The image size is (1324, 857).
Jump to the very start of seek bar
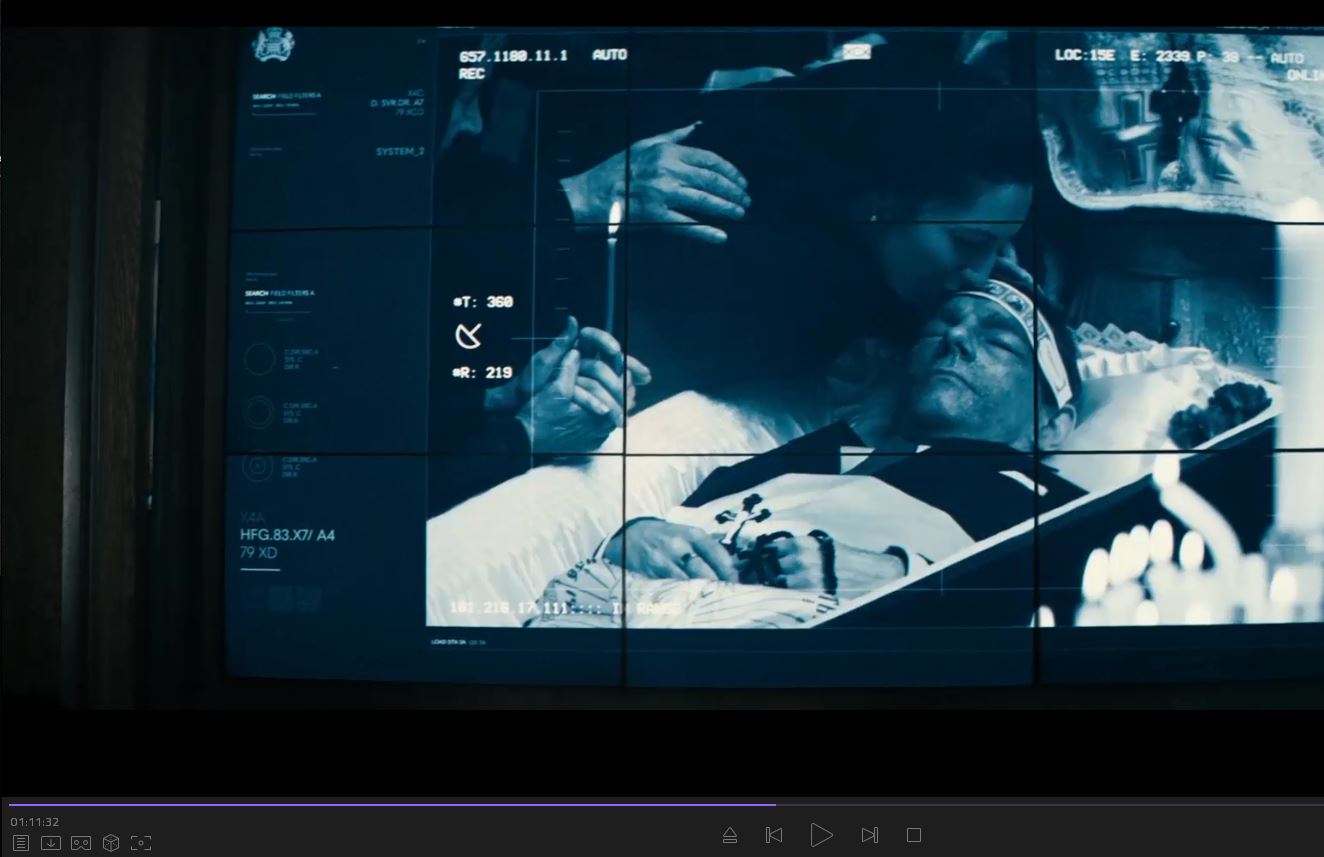click(10, 804)
